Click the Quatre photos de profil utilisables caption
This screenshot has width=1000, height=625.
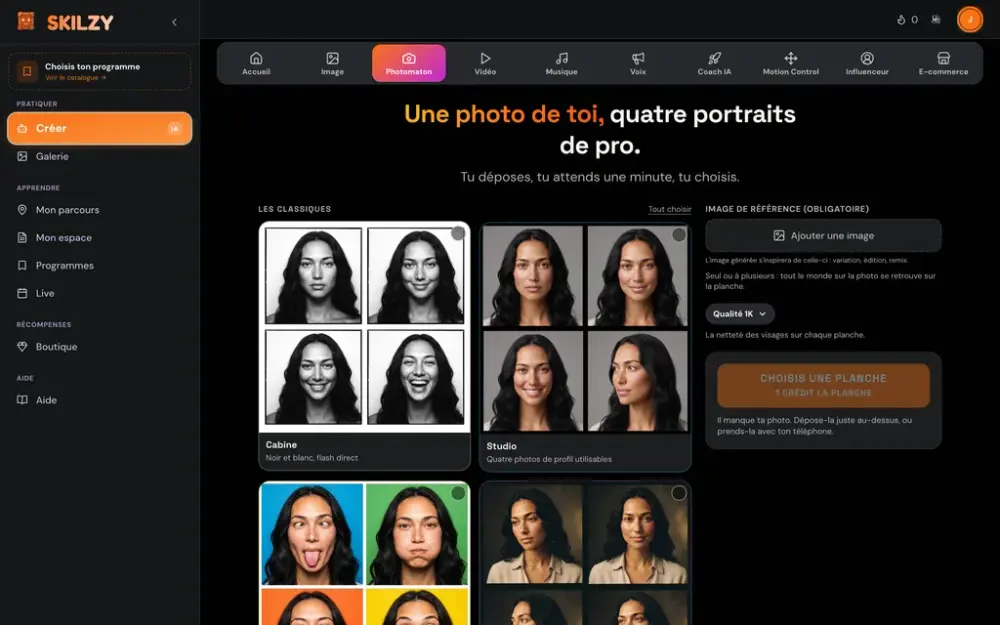[549, 459]
